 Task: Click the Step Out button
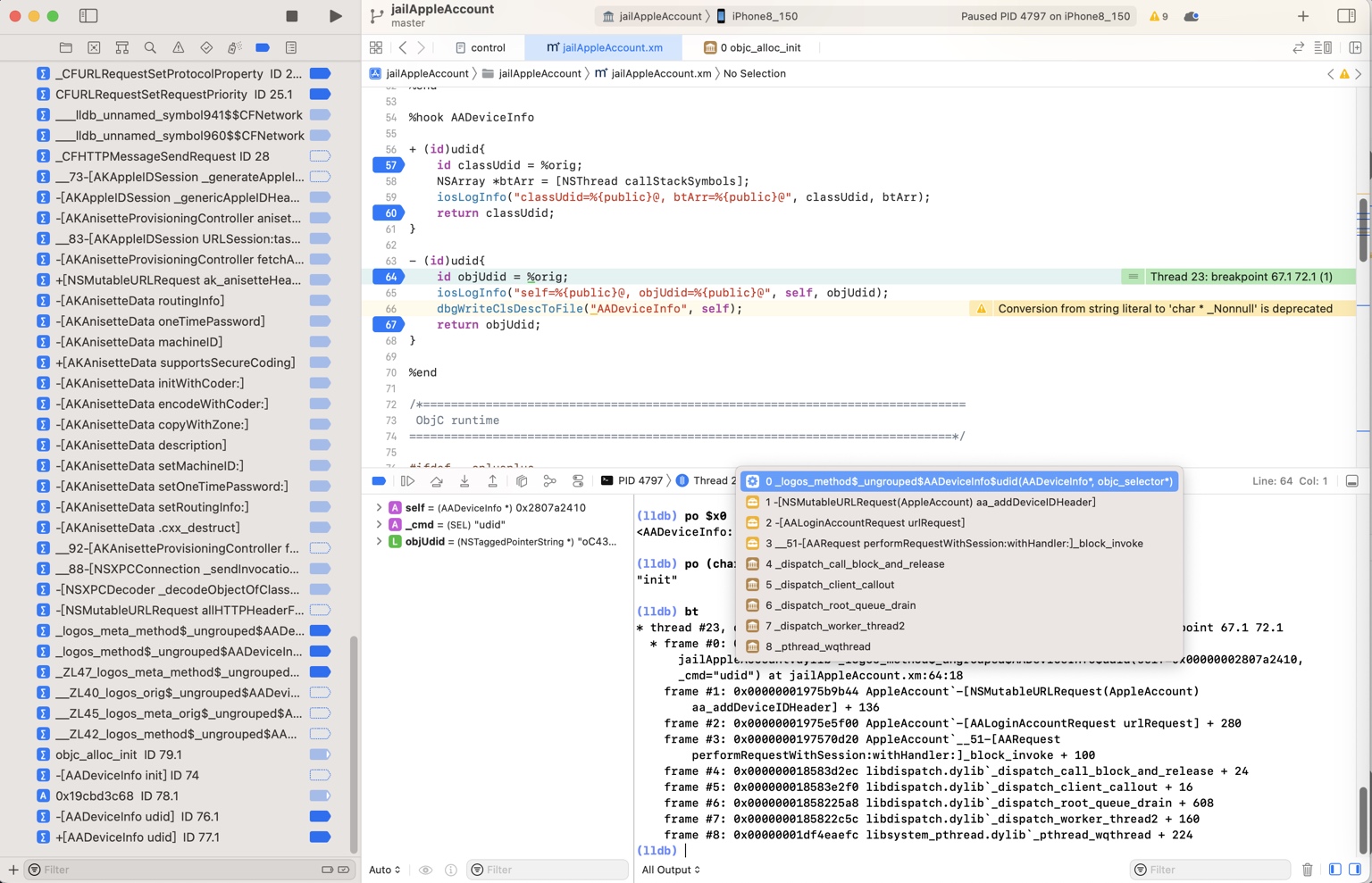pos(492,481)
